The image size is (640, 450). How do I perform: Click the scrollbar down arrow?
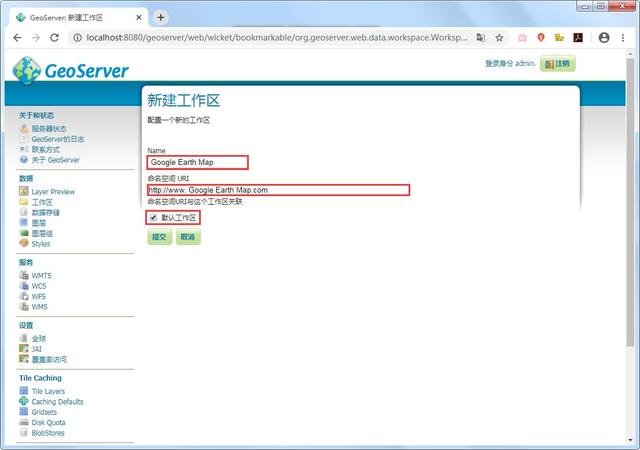[x=631, y=440]
